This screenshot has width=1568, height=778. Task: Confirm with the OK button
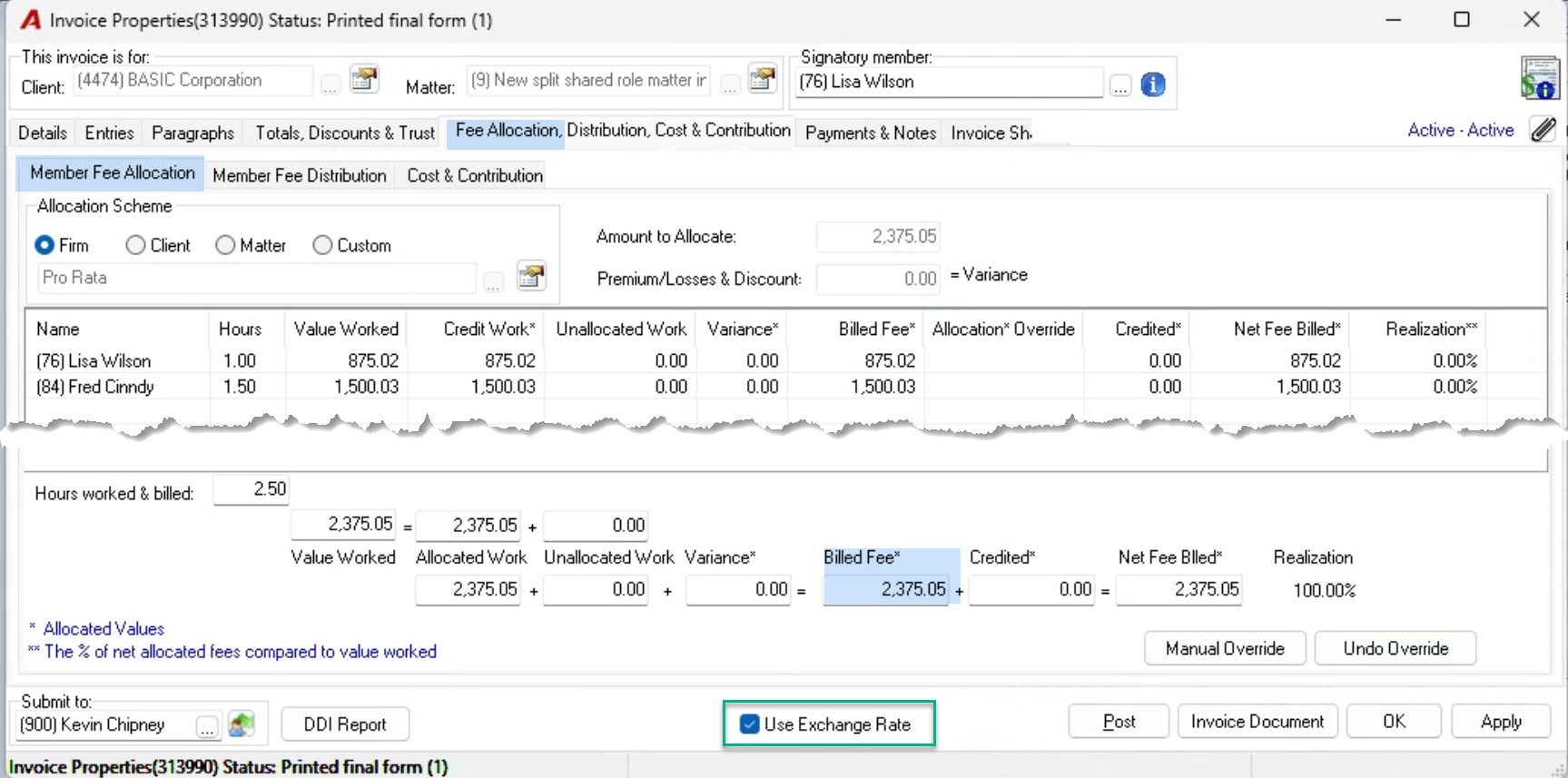click(1394, 722)
